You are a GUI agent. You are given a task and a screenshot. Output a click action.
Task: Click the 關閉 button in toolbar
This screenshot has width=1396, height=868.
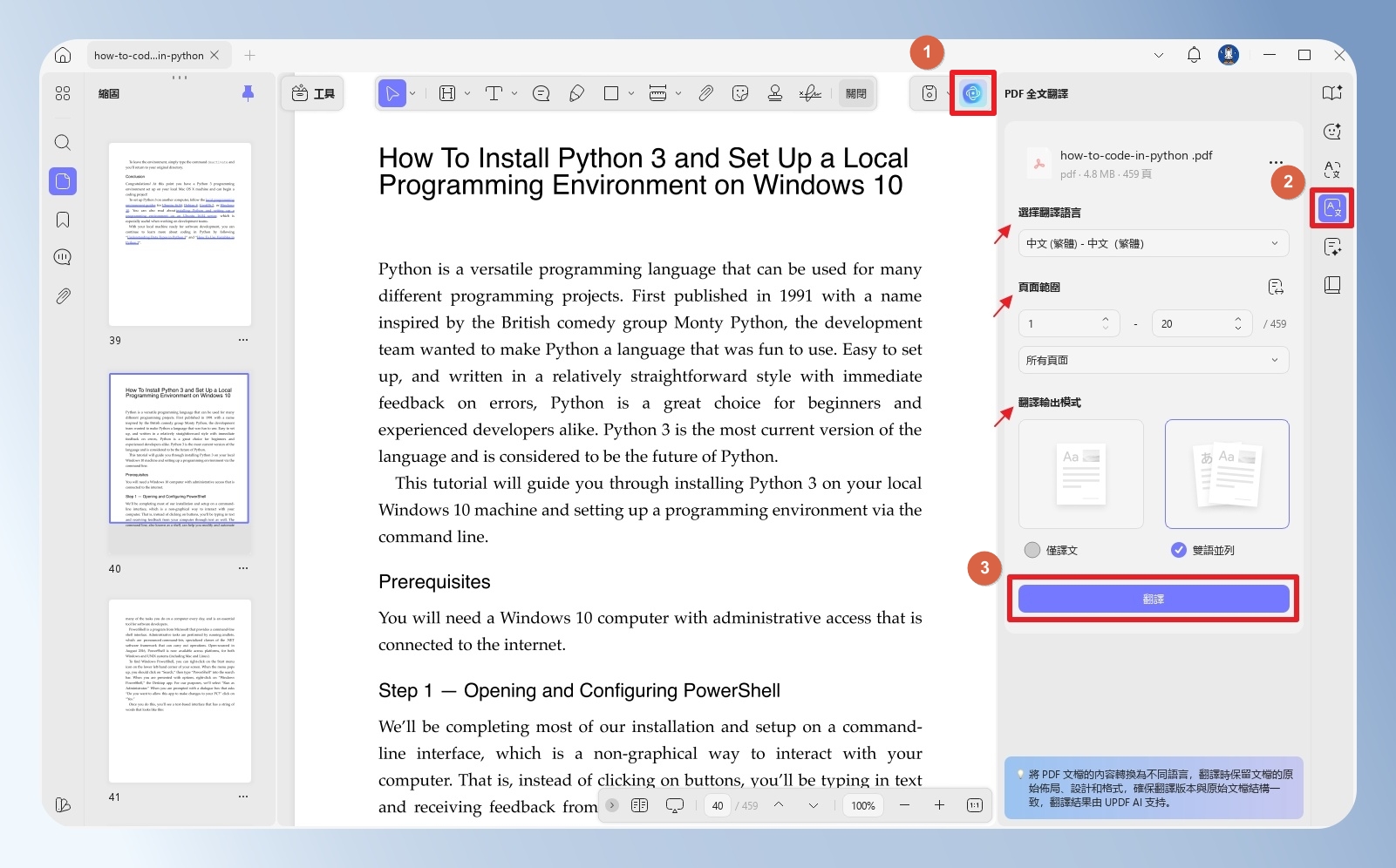[x=856, y=93]
